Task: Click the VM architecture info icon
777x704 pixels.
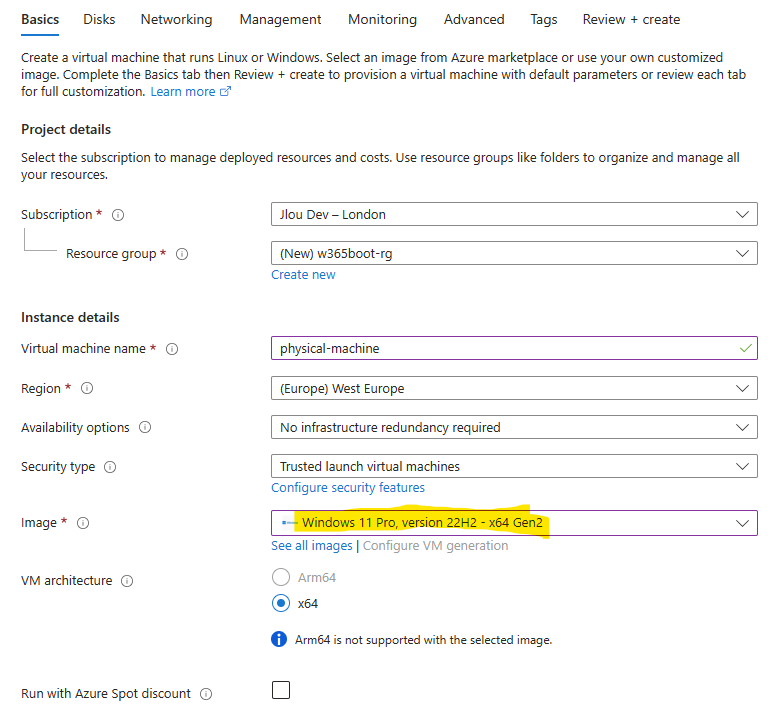Action: [x=127, y=581]
